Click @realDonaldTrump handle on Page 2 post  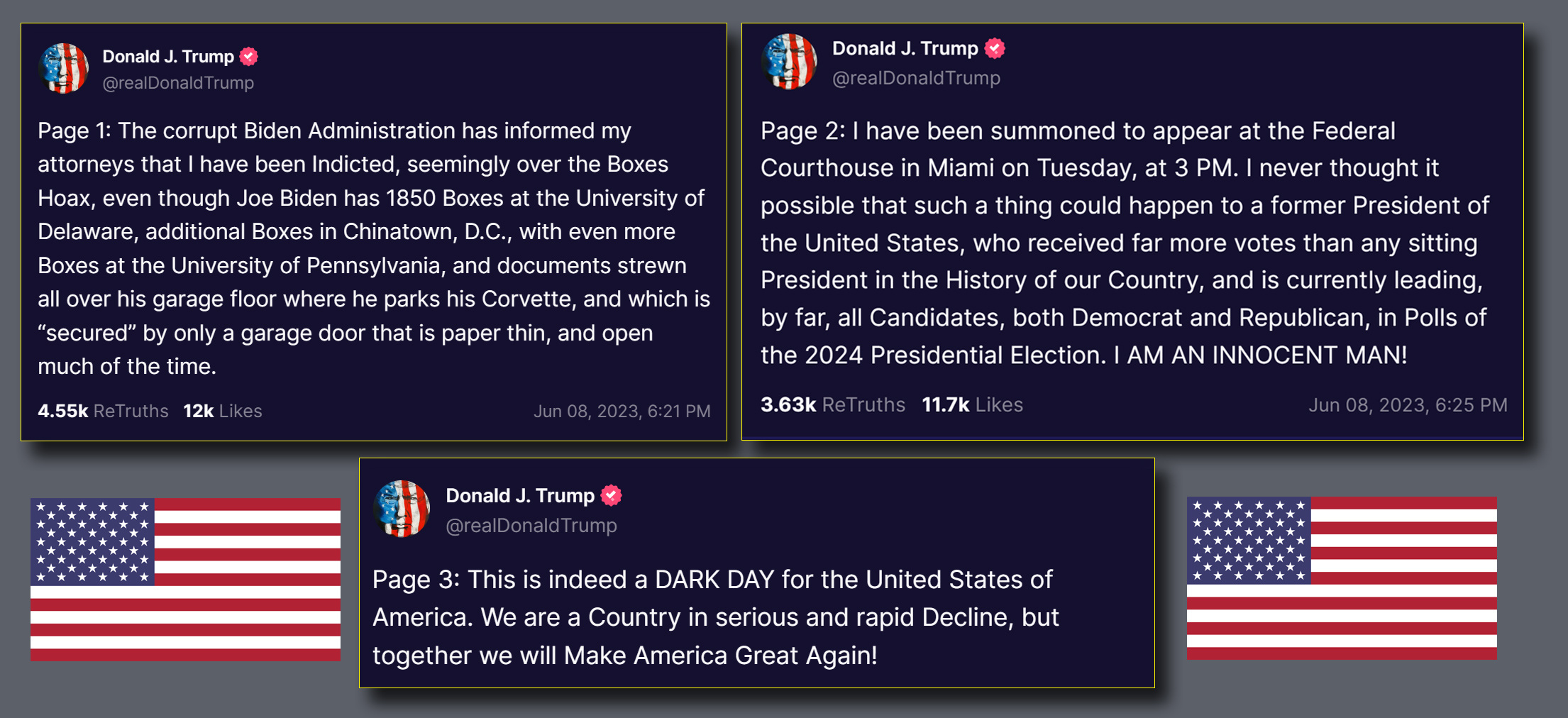coord(916,78)
